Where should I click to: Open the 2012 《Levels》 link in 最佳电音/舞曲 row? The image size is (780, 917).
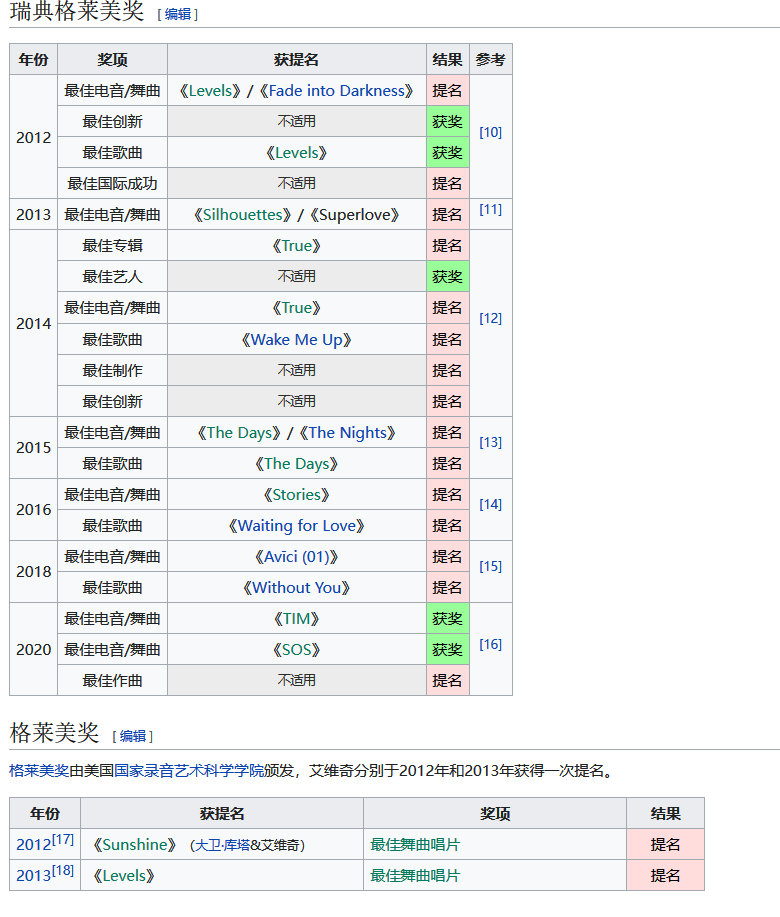tap(210, 91)
